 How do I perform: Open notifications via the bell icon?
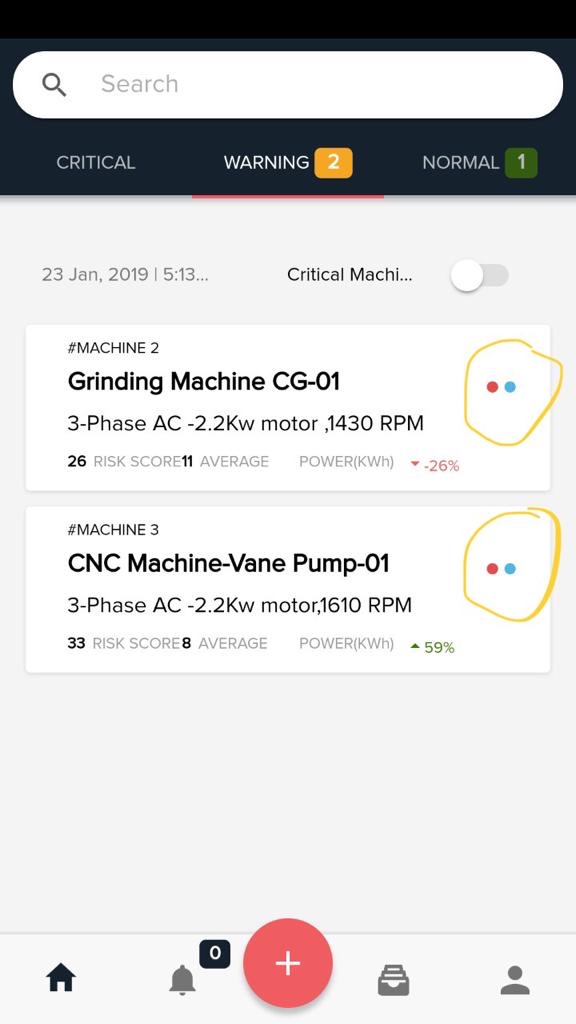pos(182,981)
